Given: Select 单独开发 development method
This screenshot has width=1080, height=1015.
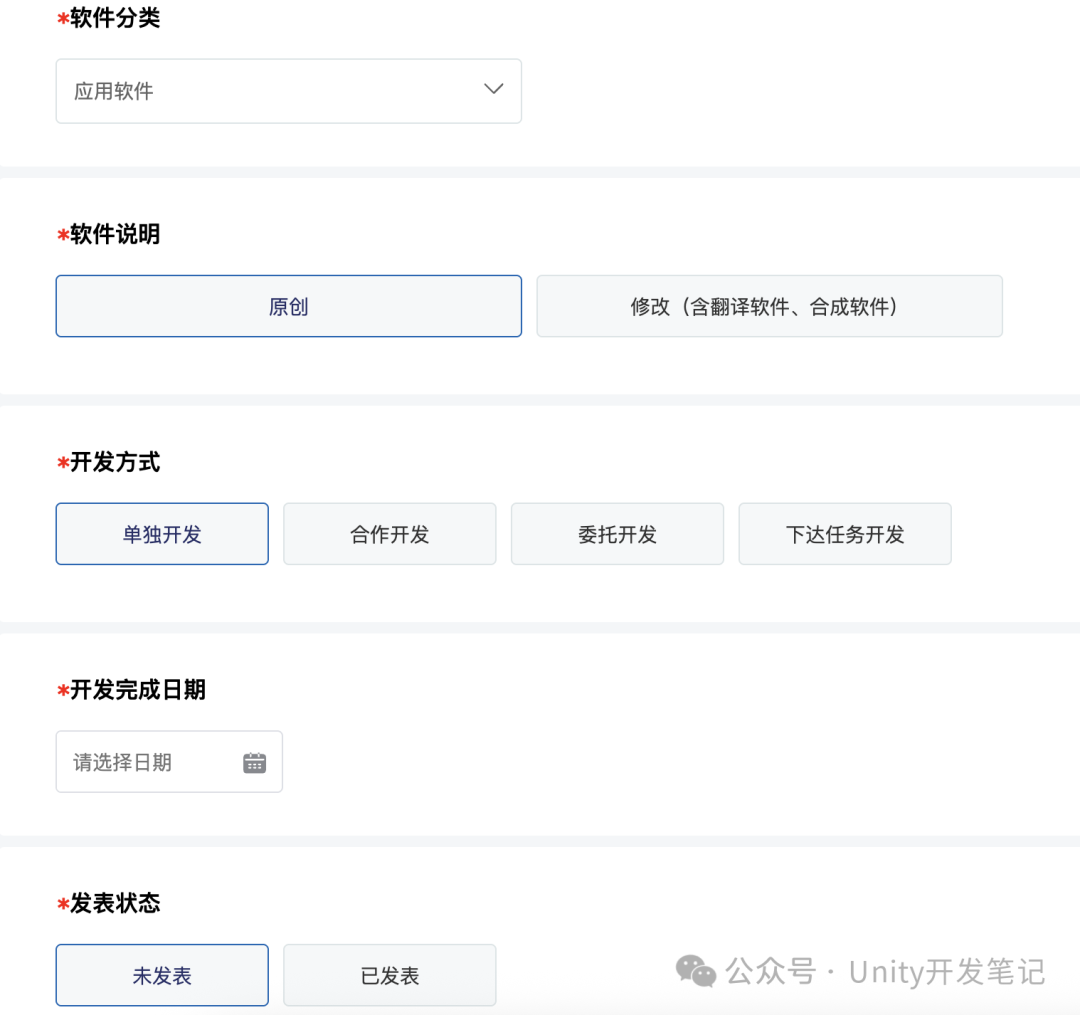Looking at the screenshot, I should (x=162, y=534).
